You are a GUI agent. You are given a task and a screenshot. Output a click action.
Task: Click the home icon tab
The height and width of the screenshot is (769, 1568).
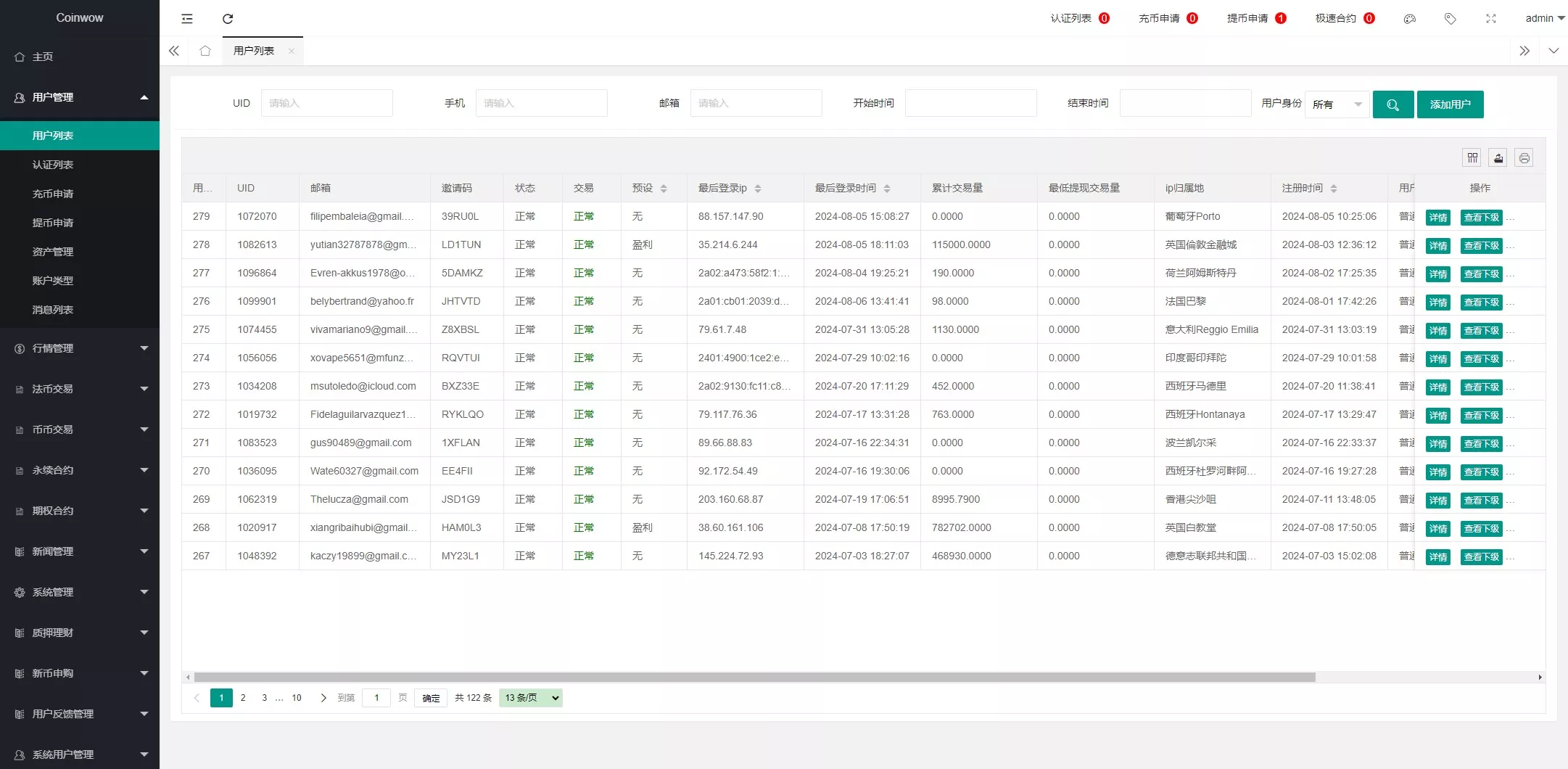pyautogui.click(x=205, y=51)
